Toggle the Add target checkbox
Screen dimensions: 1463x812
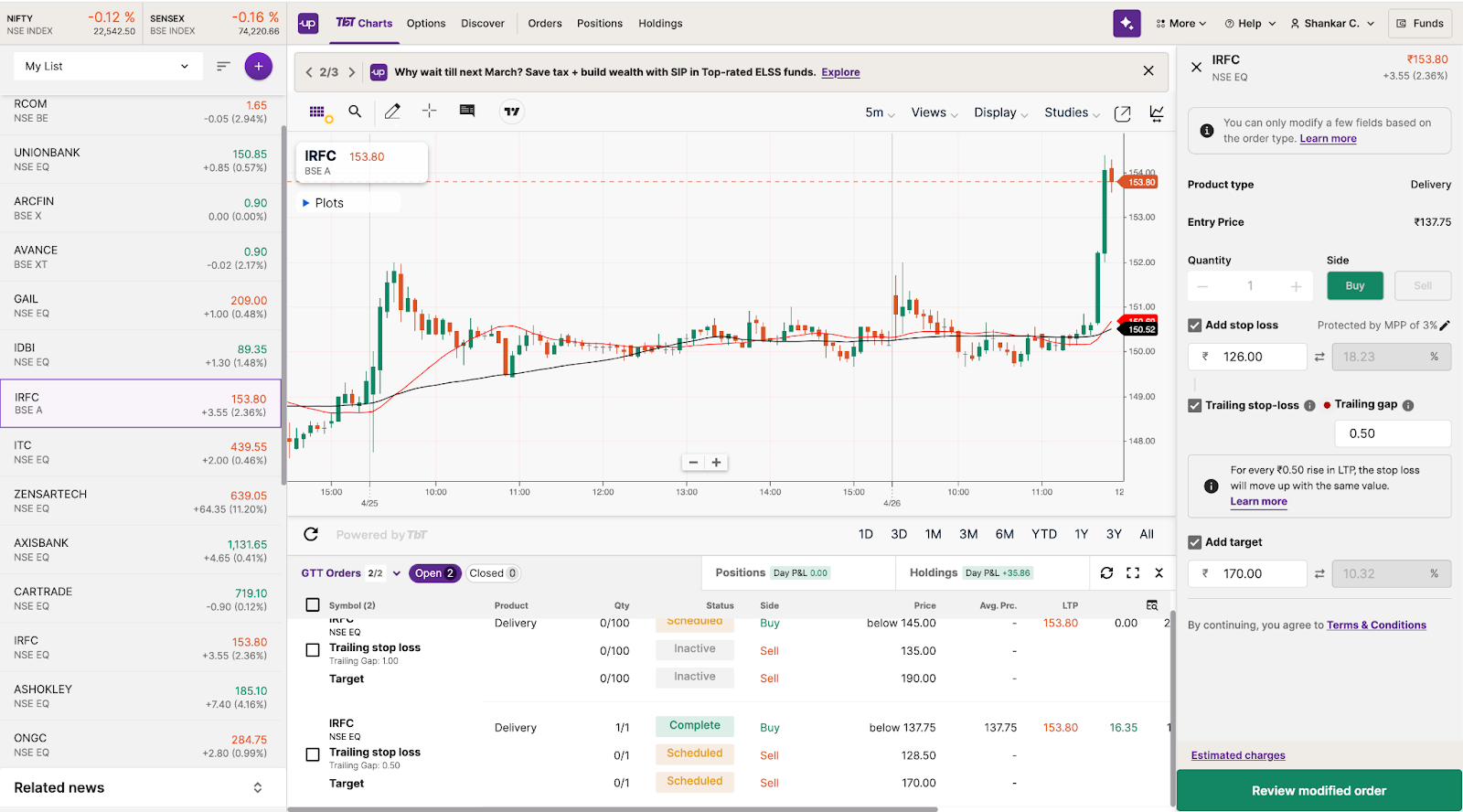[x=1194, y=542]
